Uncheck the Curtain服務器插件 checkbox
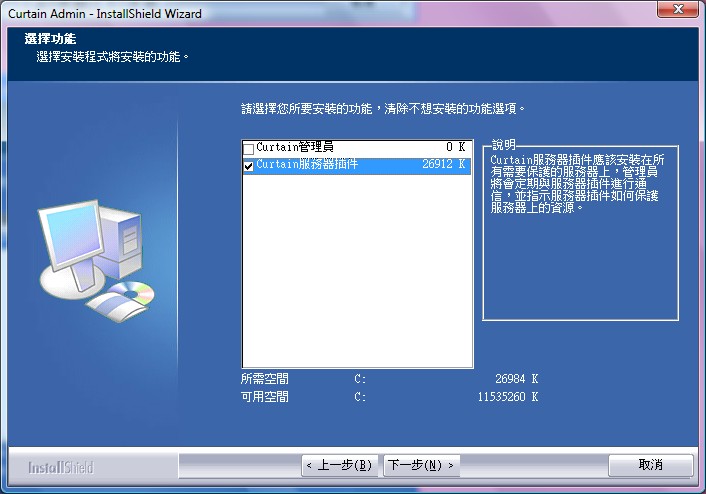Screen dimensions: 706x494 point(249,166)
